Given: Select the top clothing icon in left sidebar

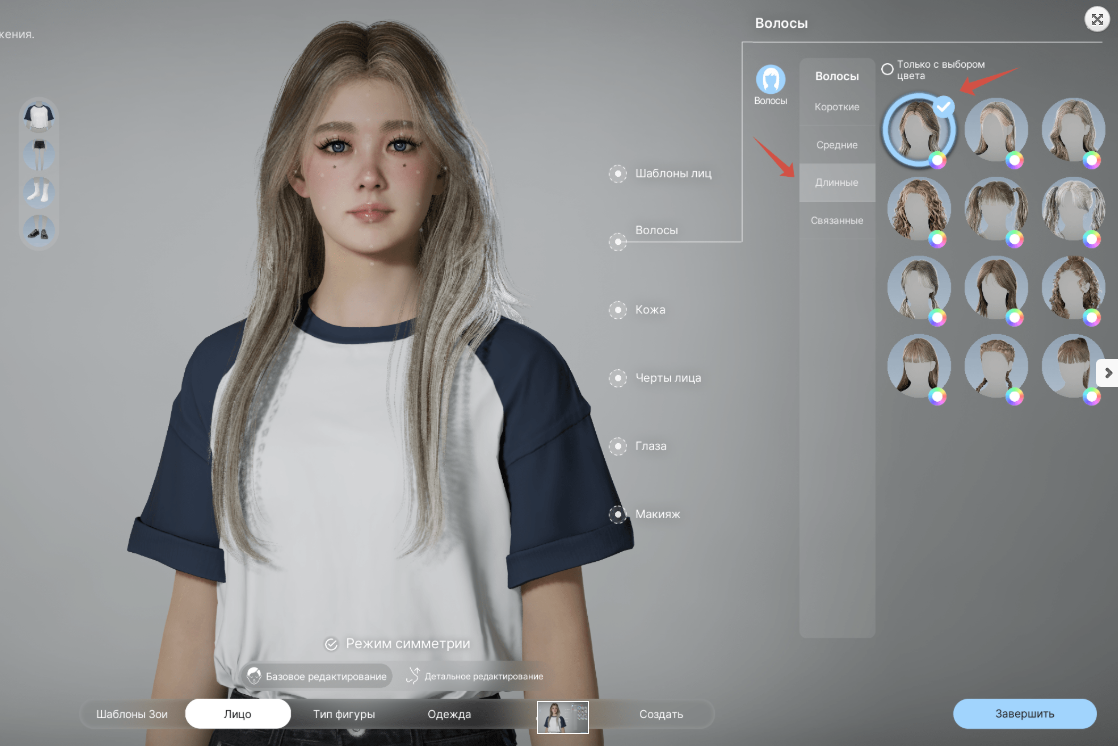Looking at the screenshot, I should pyautogui.click(x=39, y=116).
